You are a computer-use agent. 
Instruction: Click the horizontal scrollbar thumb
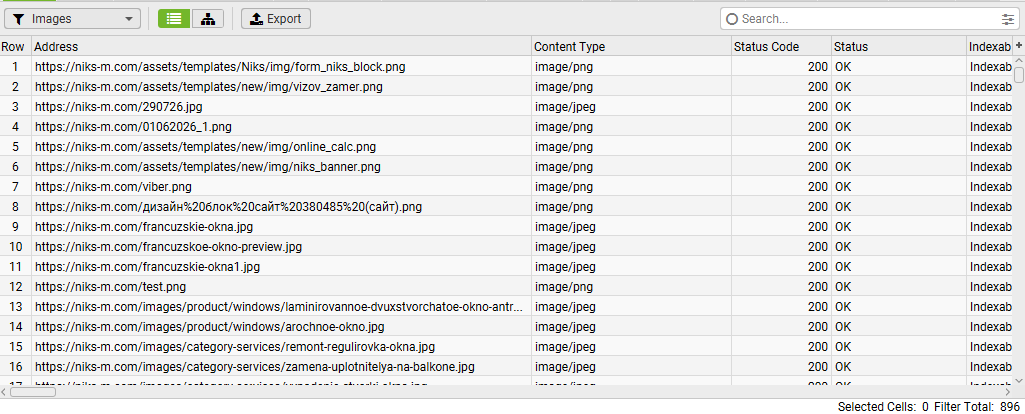click(33, 392)
